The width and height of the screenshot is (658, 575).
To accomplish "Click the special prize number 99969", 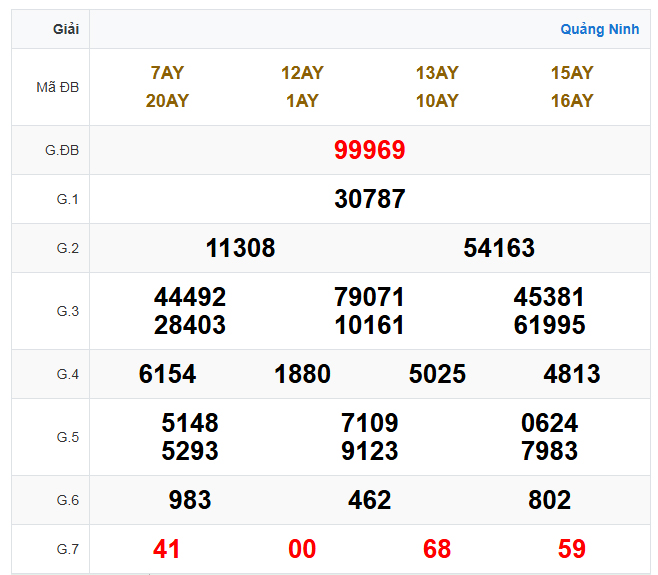I will pyautogui.click(x=369, y=150).
